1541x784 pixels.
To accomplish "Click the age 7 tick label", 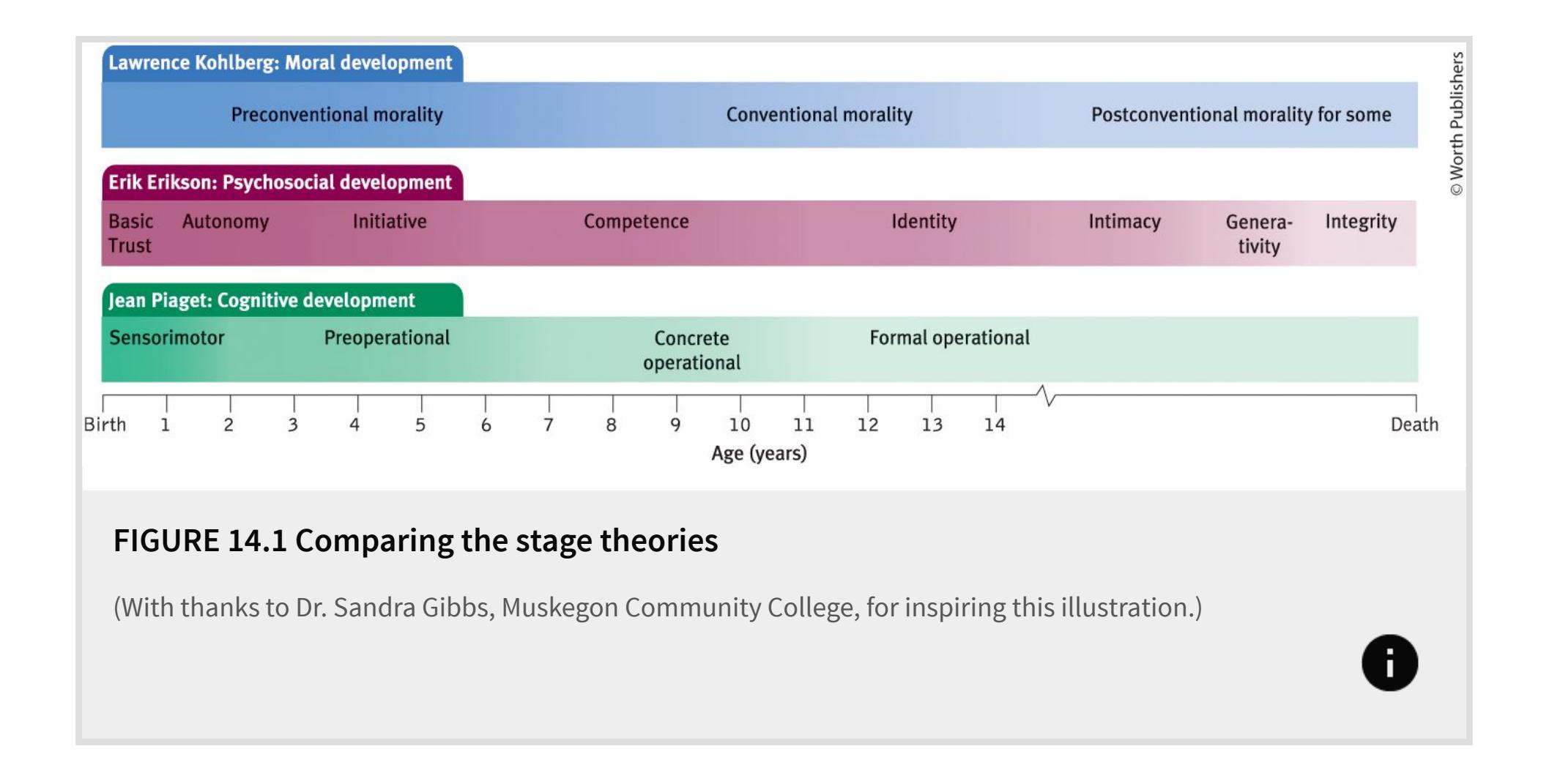I will click(548, 425).
